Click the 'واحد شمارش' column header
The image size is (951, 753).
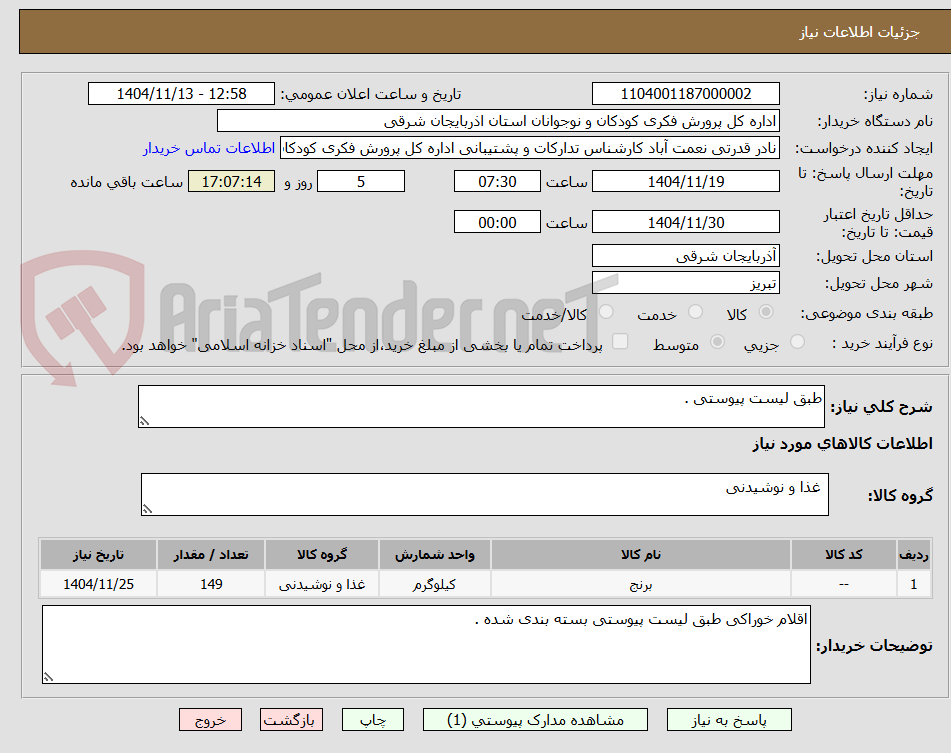435,555
